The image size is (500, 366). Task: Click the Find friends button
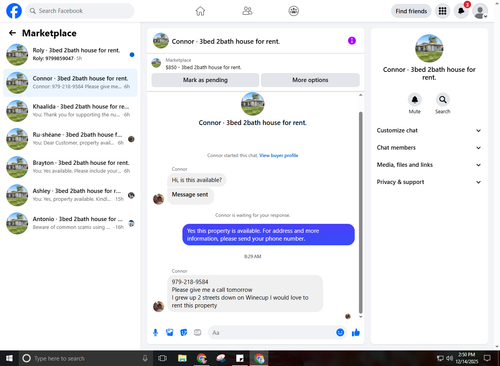[411, 11]
